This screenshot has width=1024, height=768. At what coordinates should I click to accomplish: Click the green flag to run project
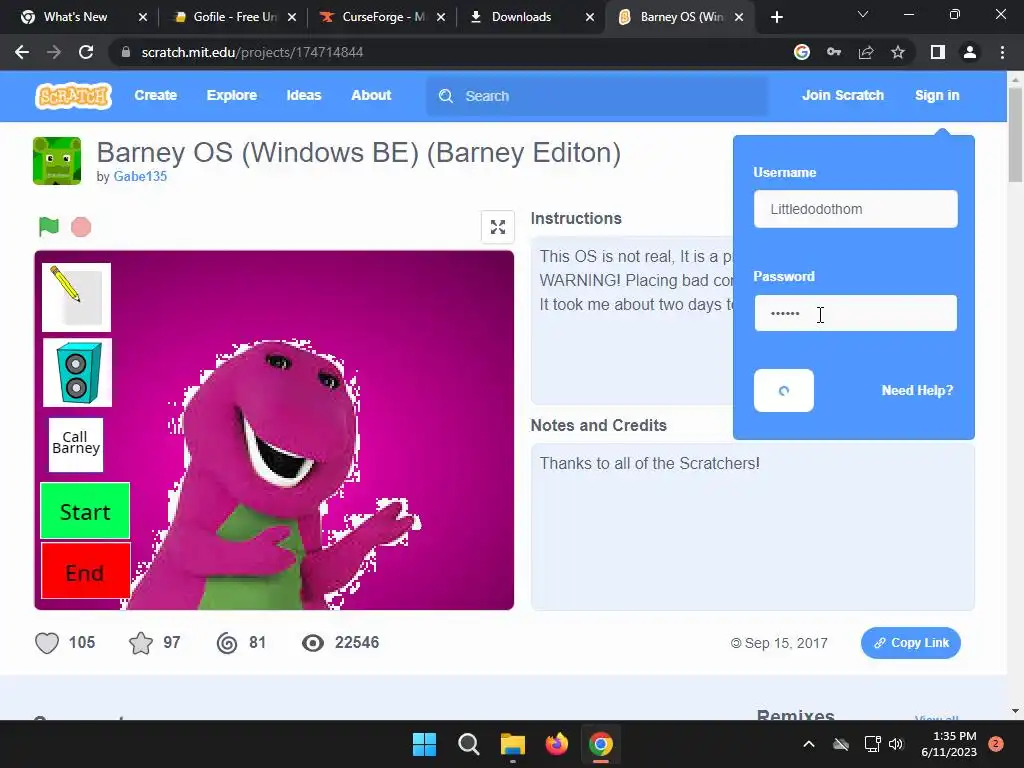pyautogui.click(x=49, y=227)
